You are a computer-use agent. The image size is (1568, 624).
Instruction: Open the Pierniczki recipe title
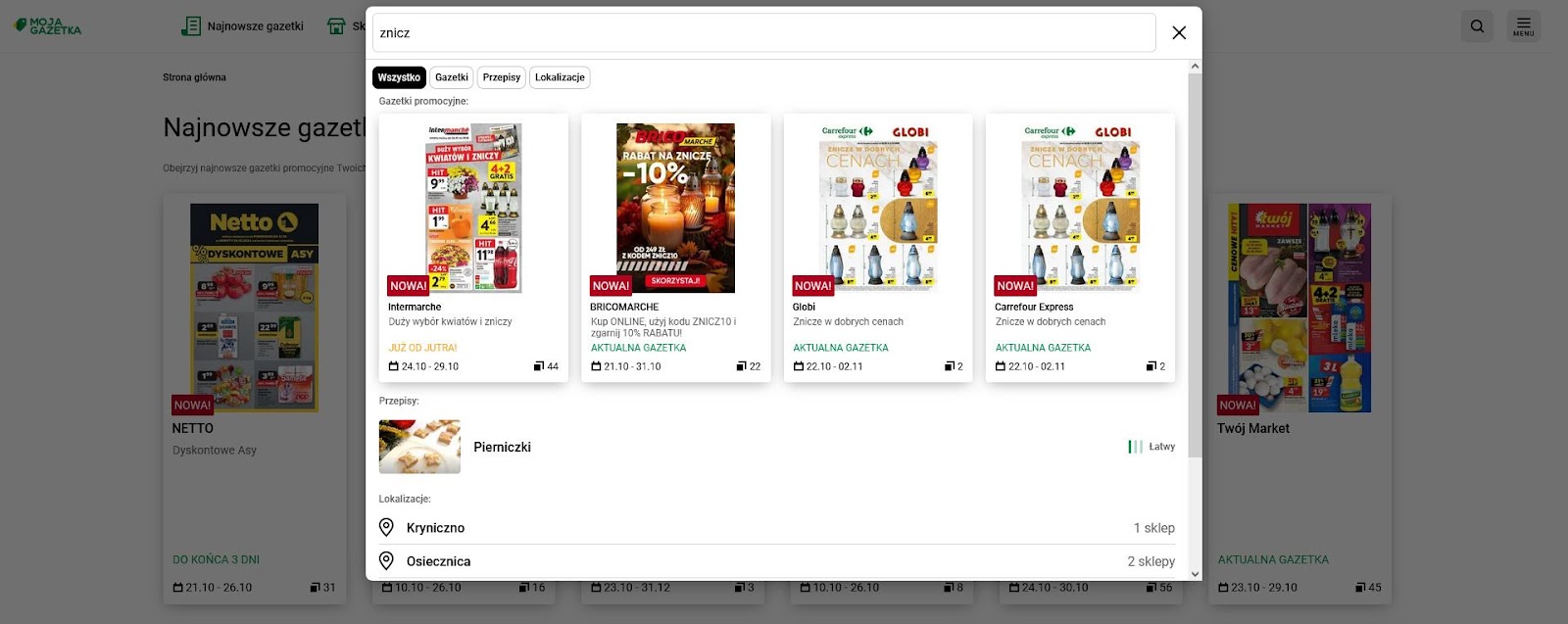(502, 447)
